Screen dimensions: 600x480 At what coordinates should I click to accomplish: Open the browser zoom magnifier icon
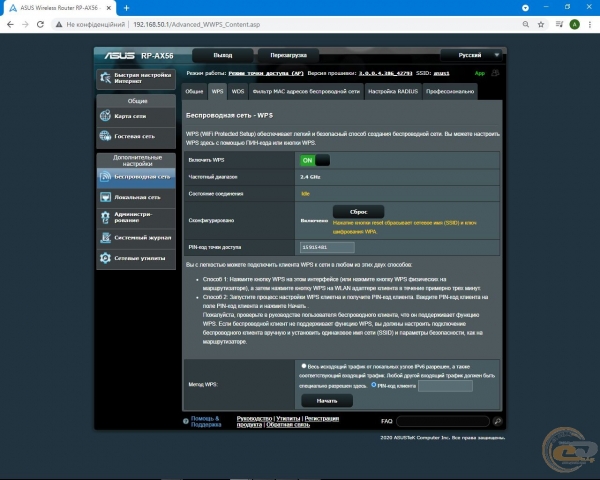526,24
